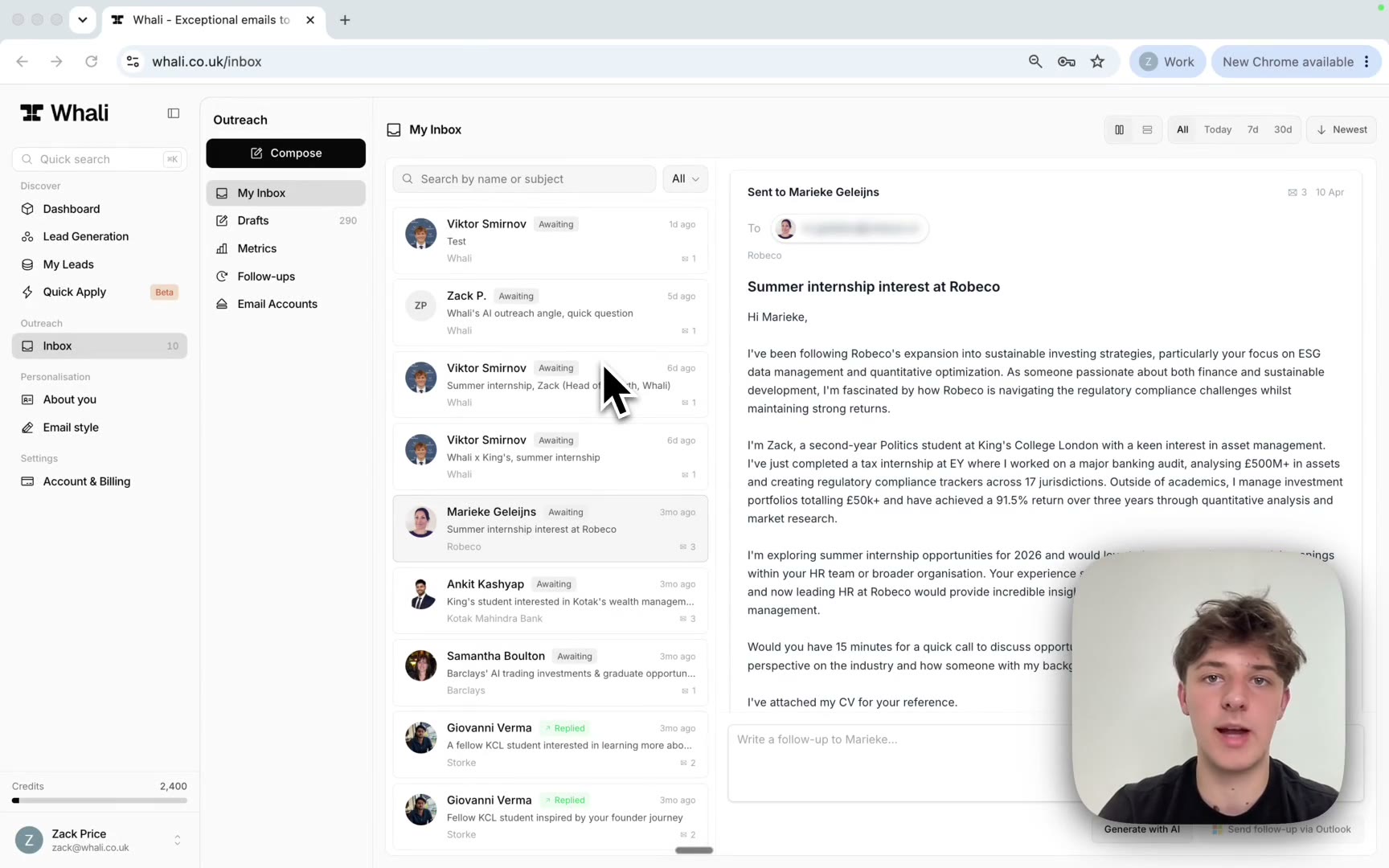Image resolution: width=1389 pixels, height=868 pixels.
Task: Click Search by name or subject field
Action: click(524, 179)
